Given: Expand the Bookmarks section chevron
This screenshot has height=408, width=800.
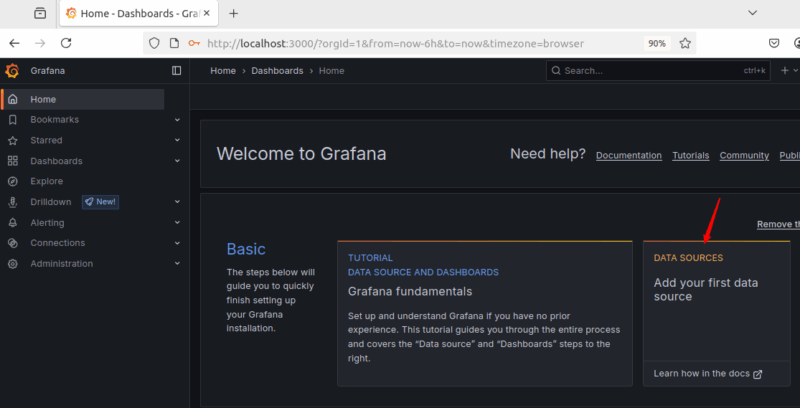Looking at the screenshot, I should (177, 120).
